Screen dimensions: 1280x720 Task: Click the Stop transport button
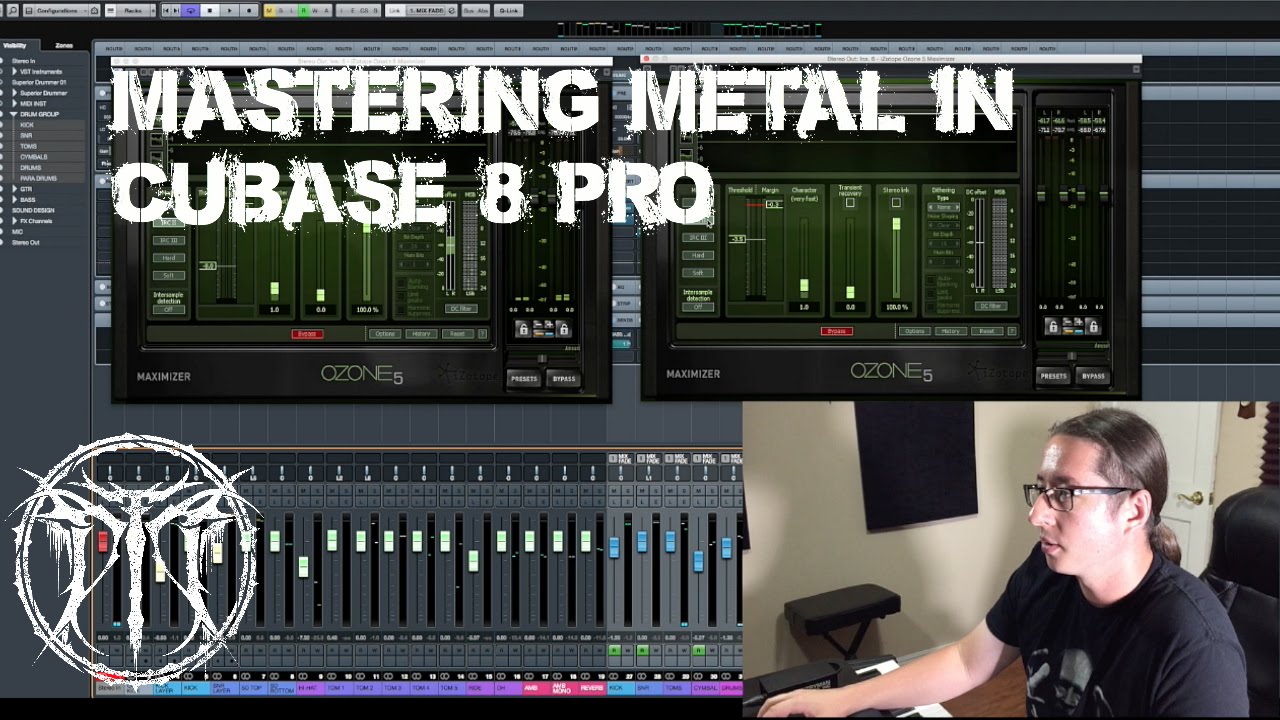[x=210, y=10]
